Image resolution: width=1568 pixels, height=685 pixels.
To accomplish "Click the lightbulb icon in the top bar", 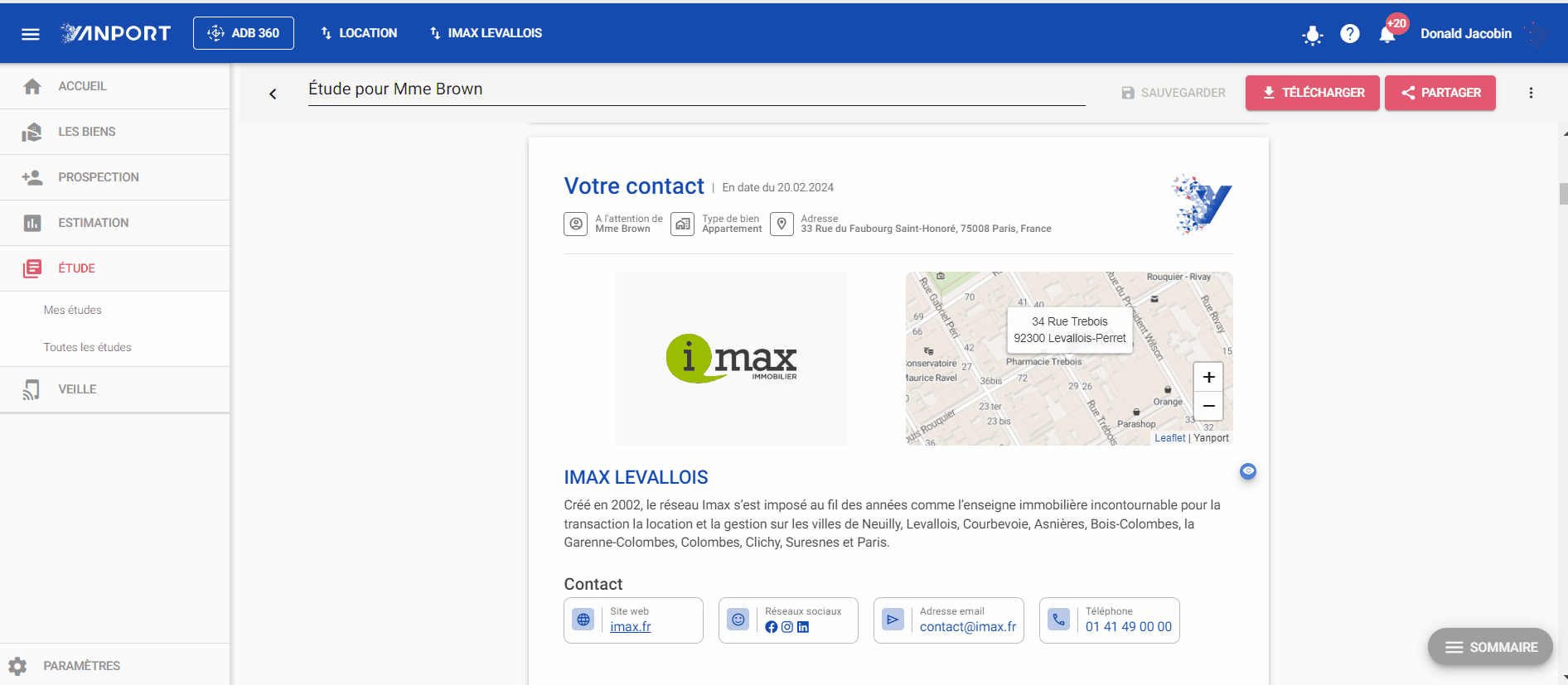I will coord(1313,35).
